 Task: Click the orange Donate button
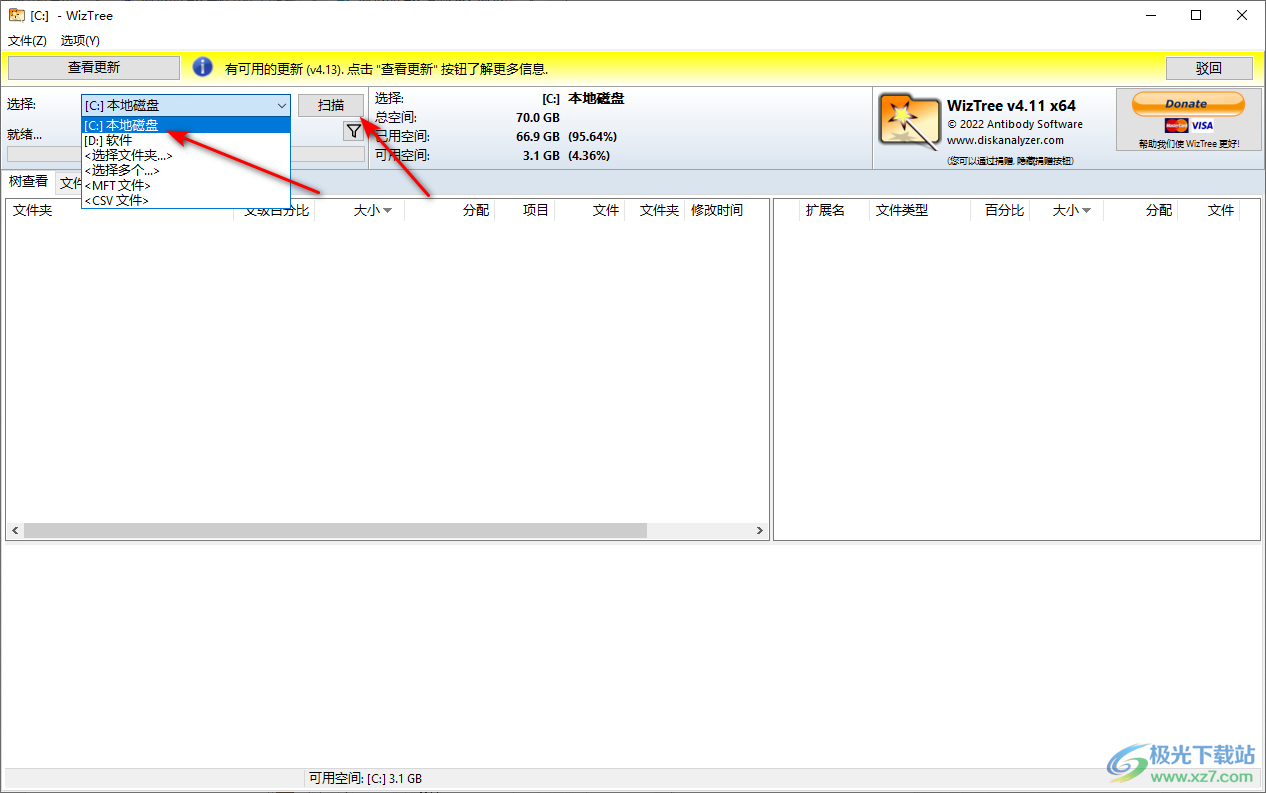1187,104
